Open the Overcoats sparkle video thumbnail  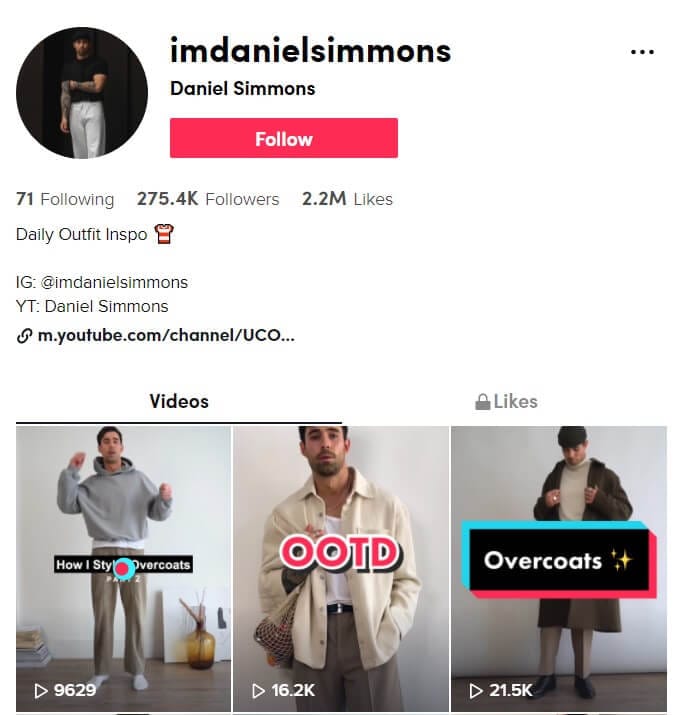point(559,569)
